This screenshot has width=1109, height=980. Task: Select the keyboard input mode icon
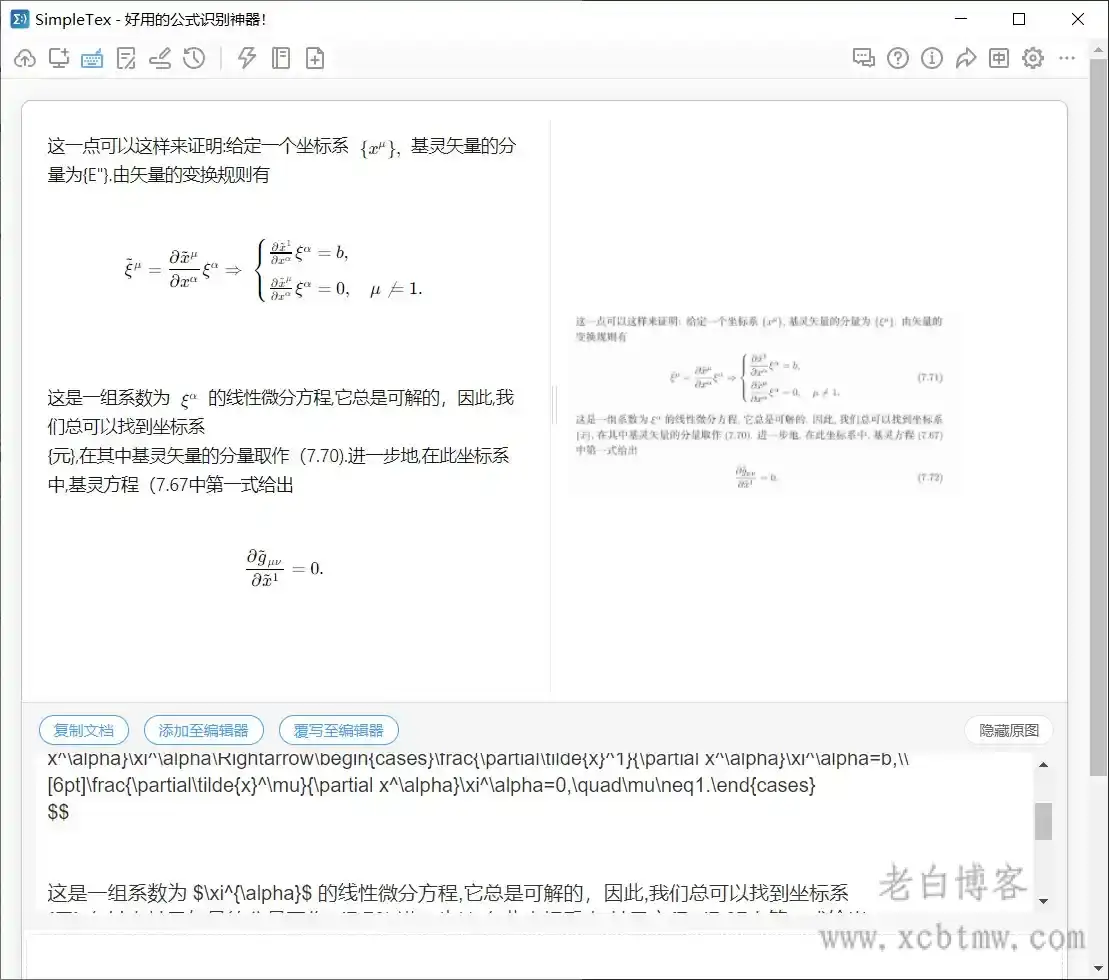click(92, 58)
